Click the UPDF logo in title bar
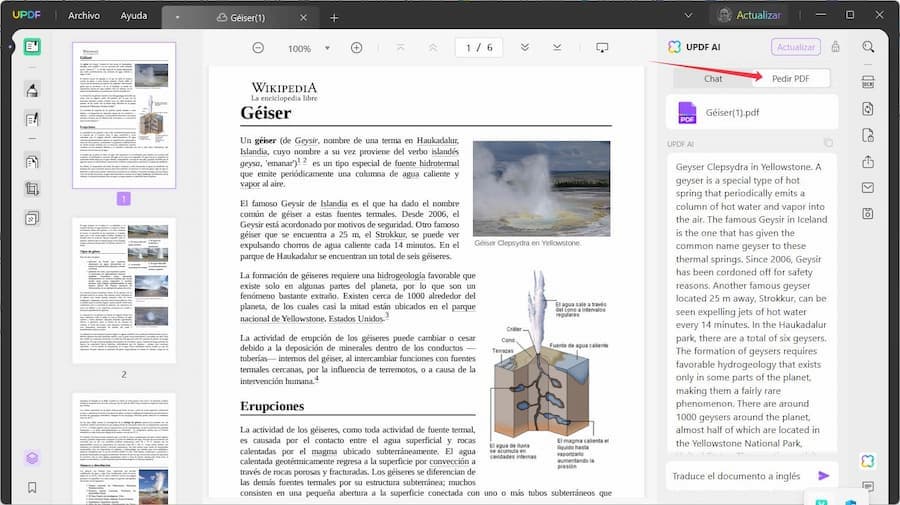This screenshot has width=900, height=505. point(26,15)
